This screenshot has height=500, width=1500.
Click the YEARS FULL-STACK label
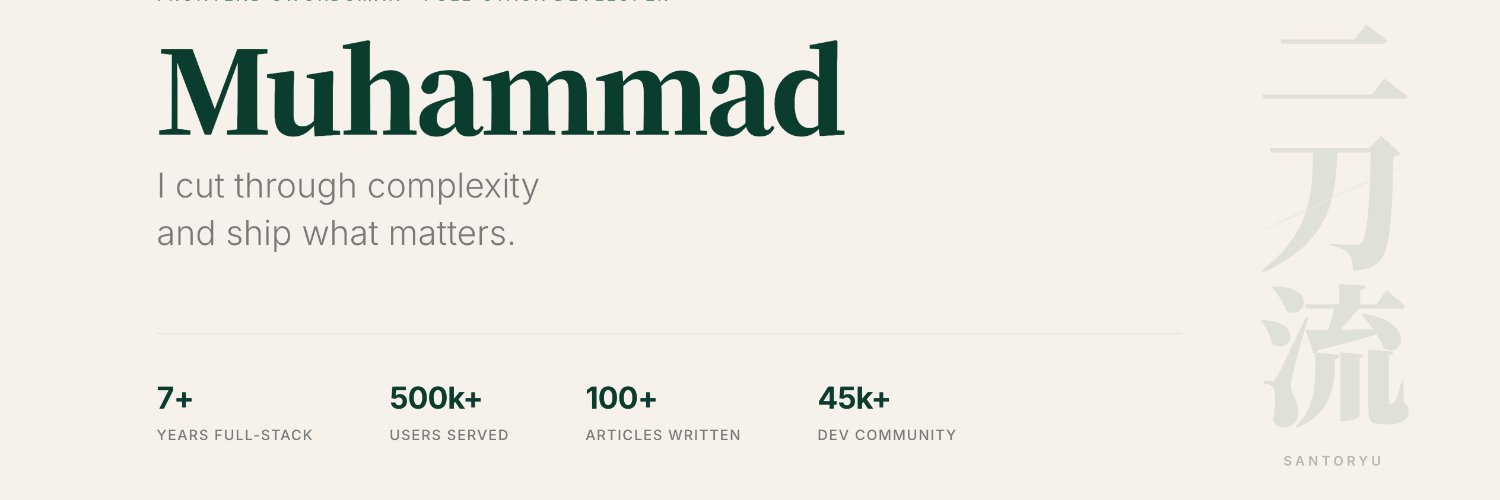coord(235,435)
